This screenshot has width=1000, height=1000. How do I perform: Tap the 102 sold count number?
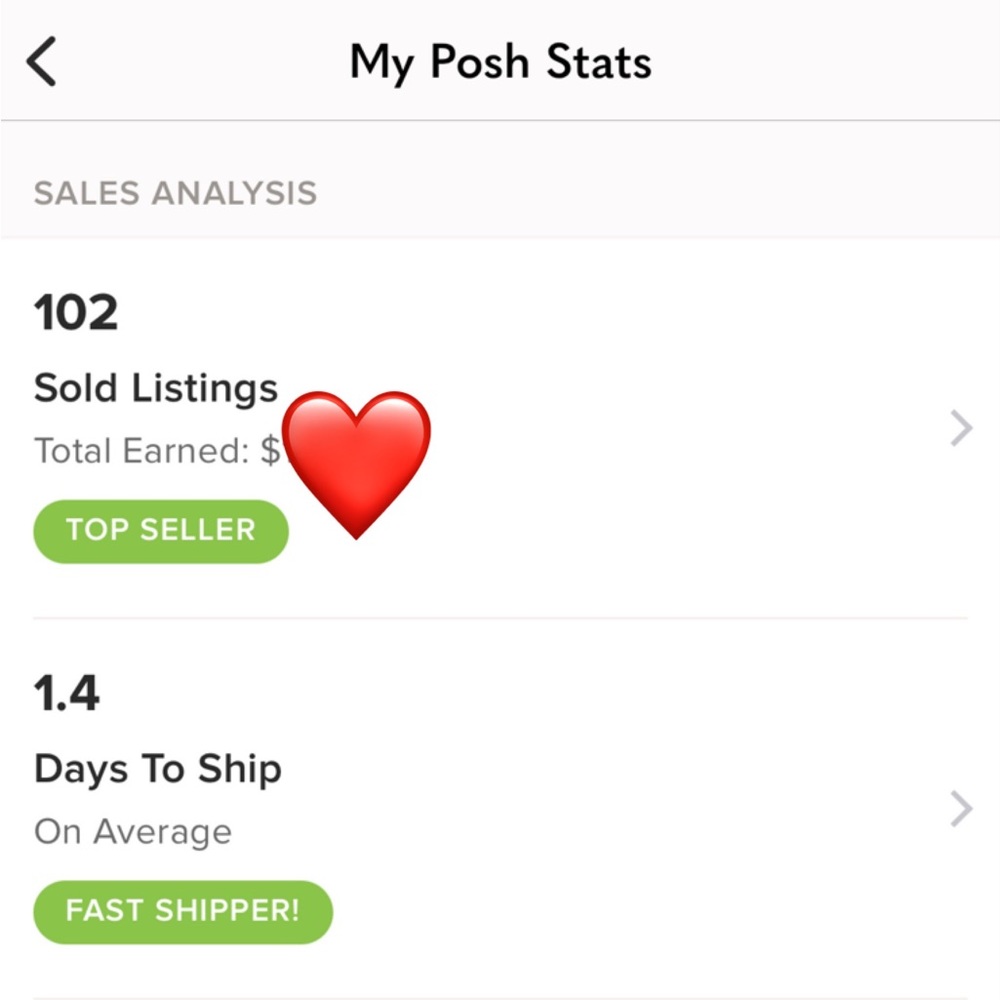76,313
